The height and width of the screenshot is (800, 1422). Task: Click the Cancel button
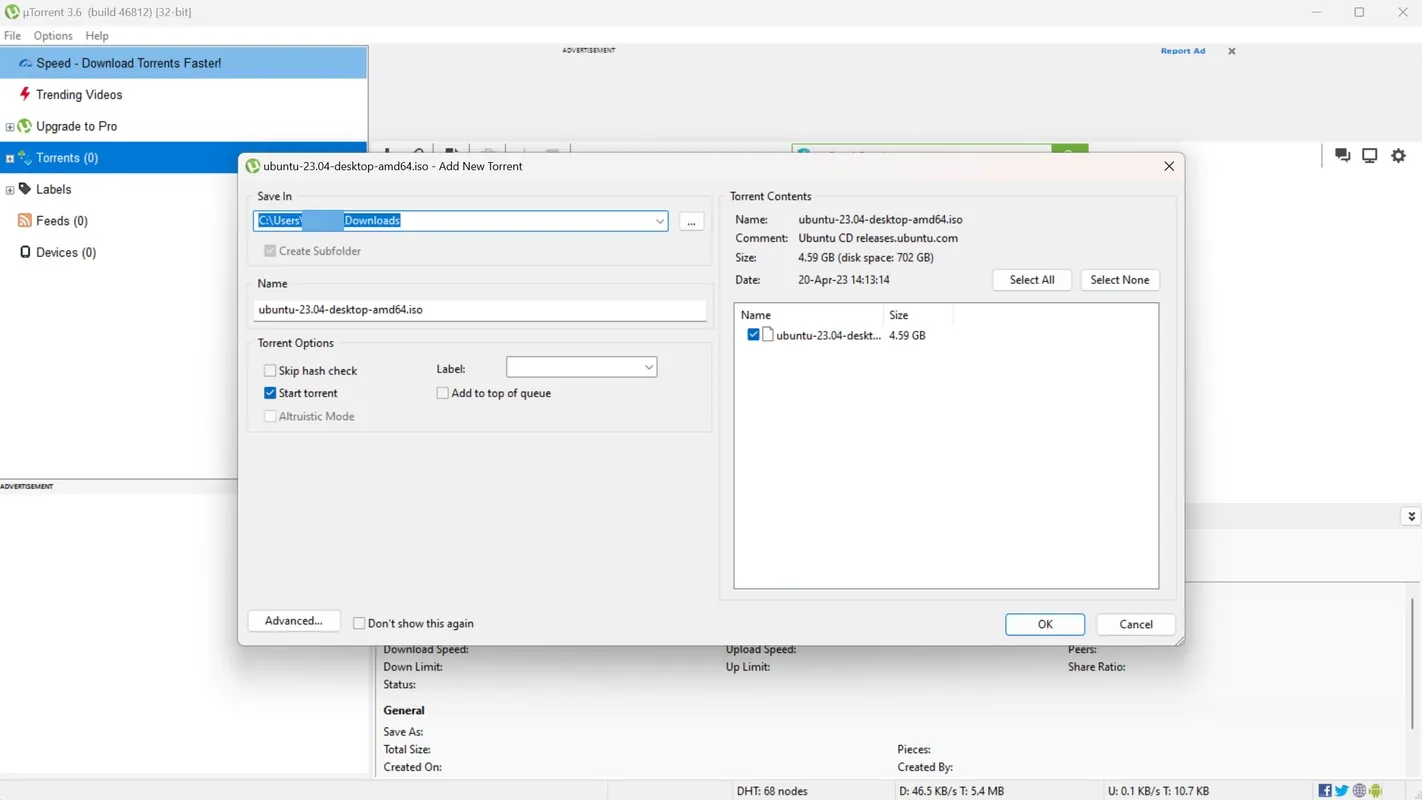(x=1136, y=624)
